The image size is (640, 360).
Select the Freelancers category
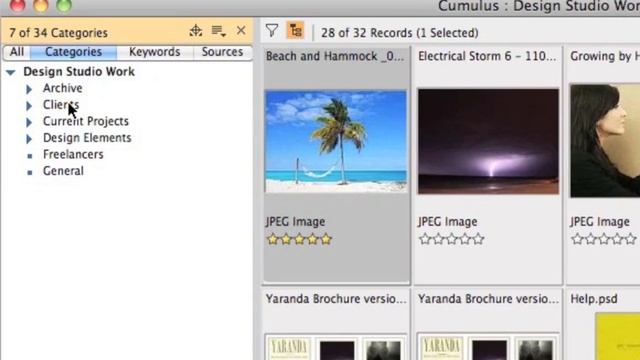[x=73, y=155]
